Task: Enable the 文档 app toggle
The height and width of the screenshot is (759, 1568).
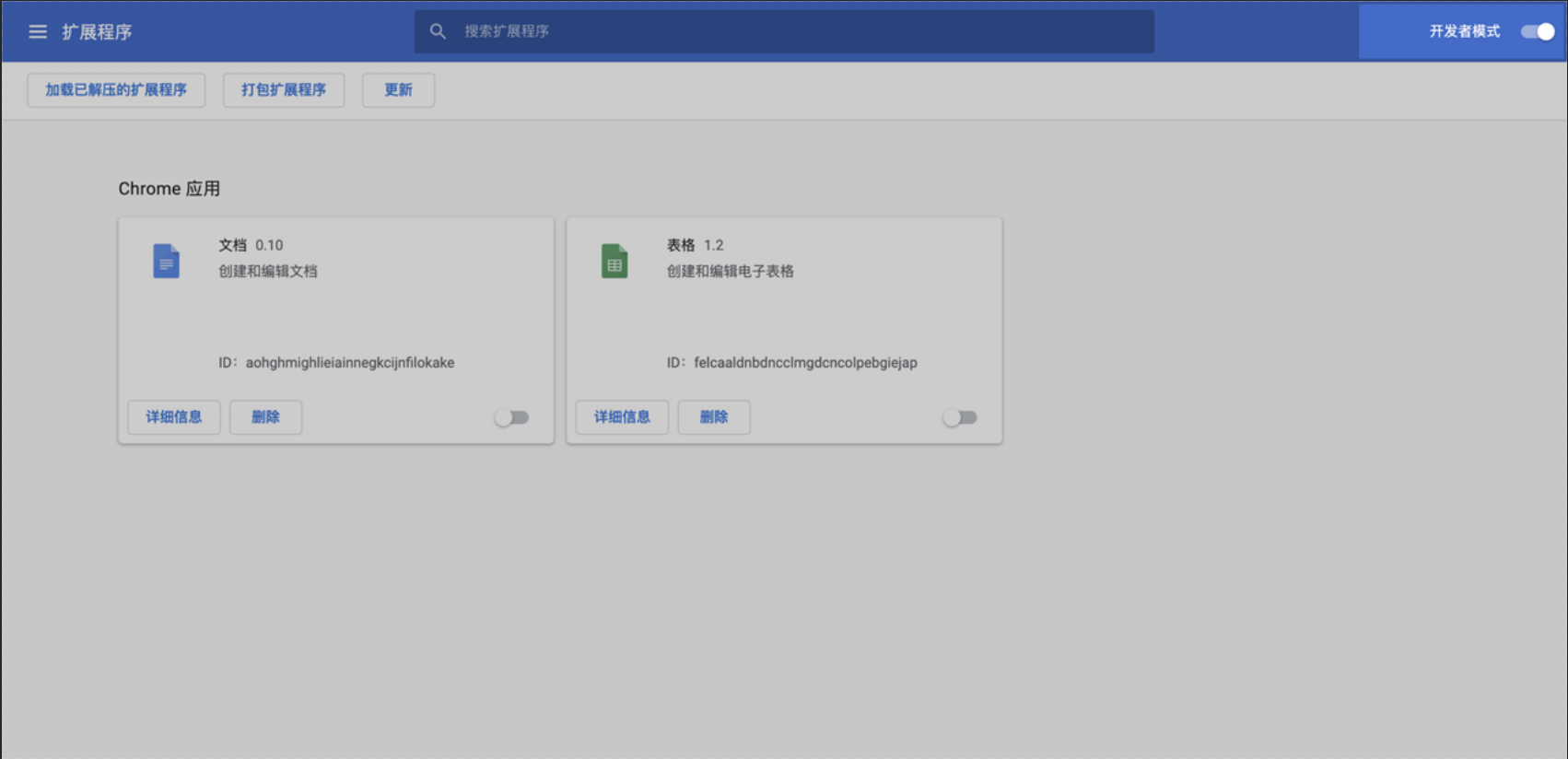Action: click(x=511, y=418)
